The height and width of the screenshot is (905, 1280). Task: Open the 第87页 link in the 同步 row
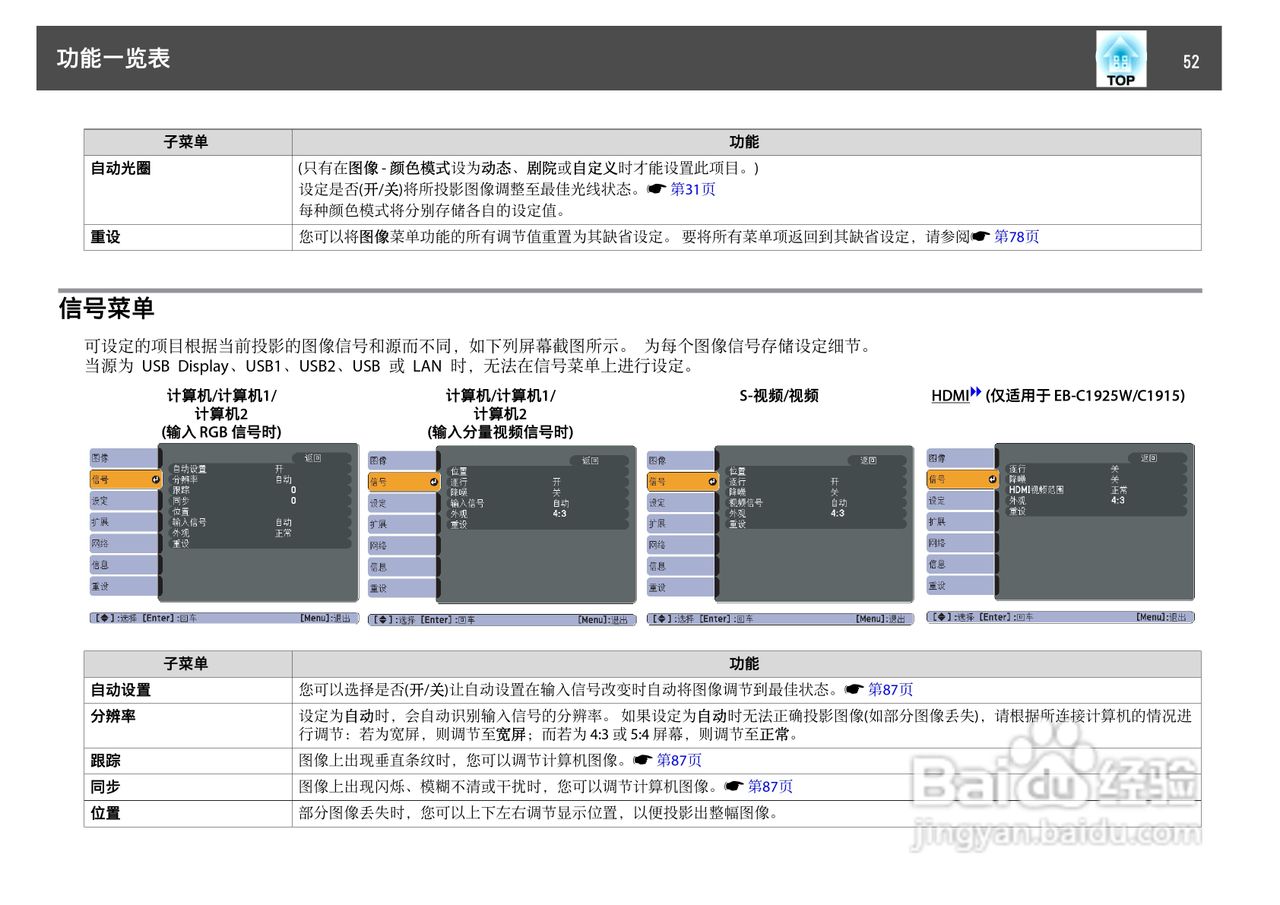pos(768,788)
